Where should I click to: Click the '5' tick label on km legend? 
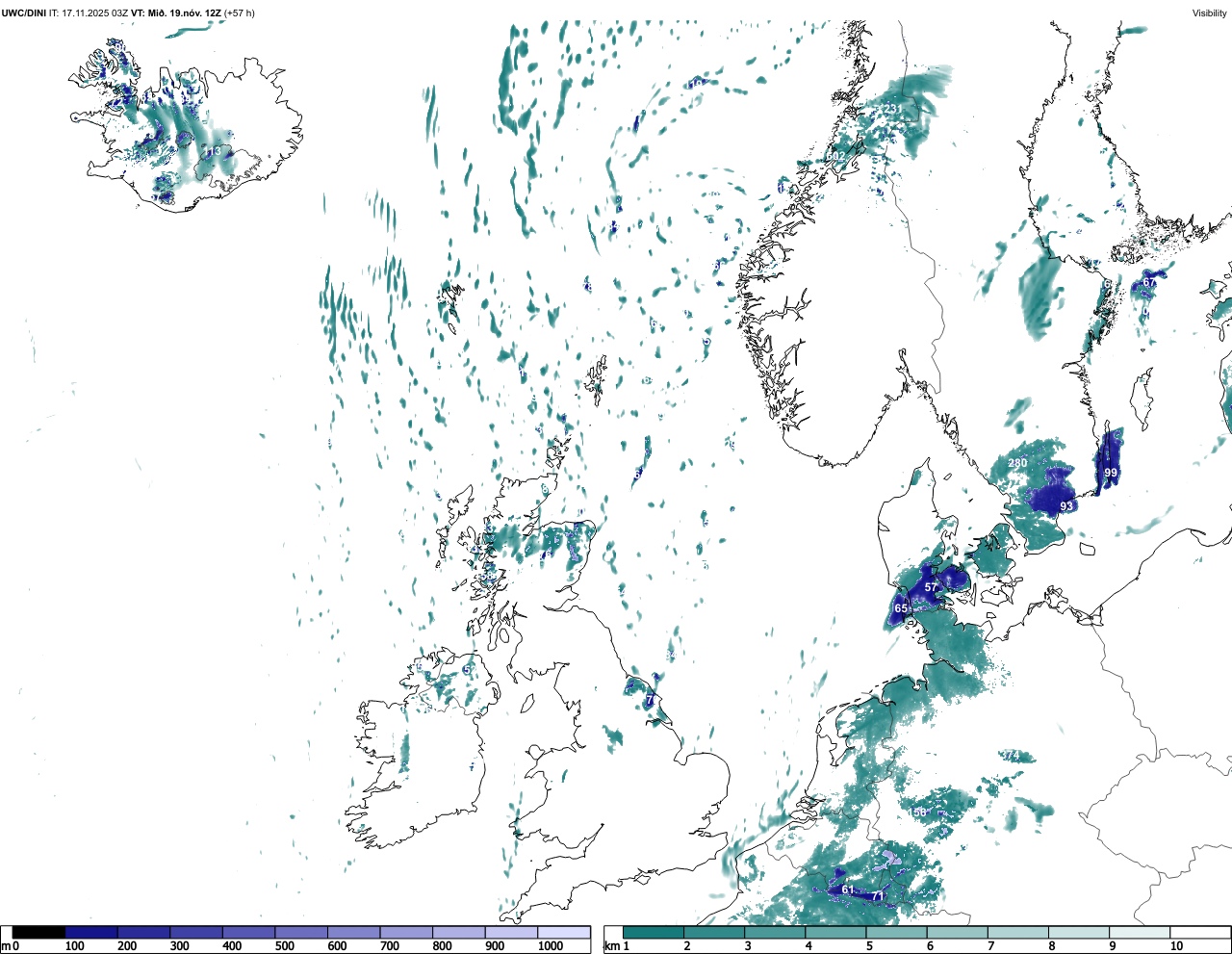[869, 946]
